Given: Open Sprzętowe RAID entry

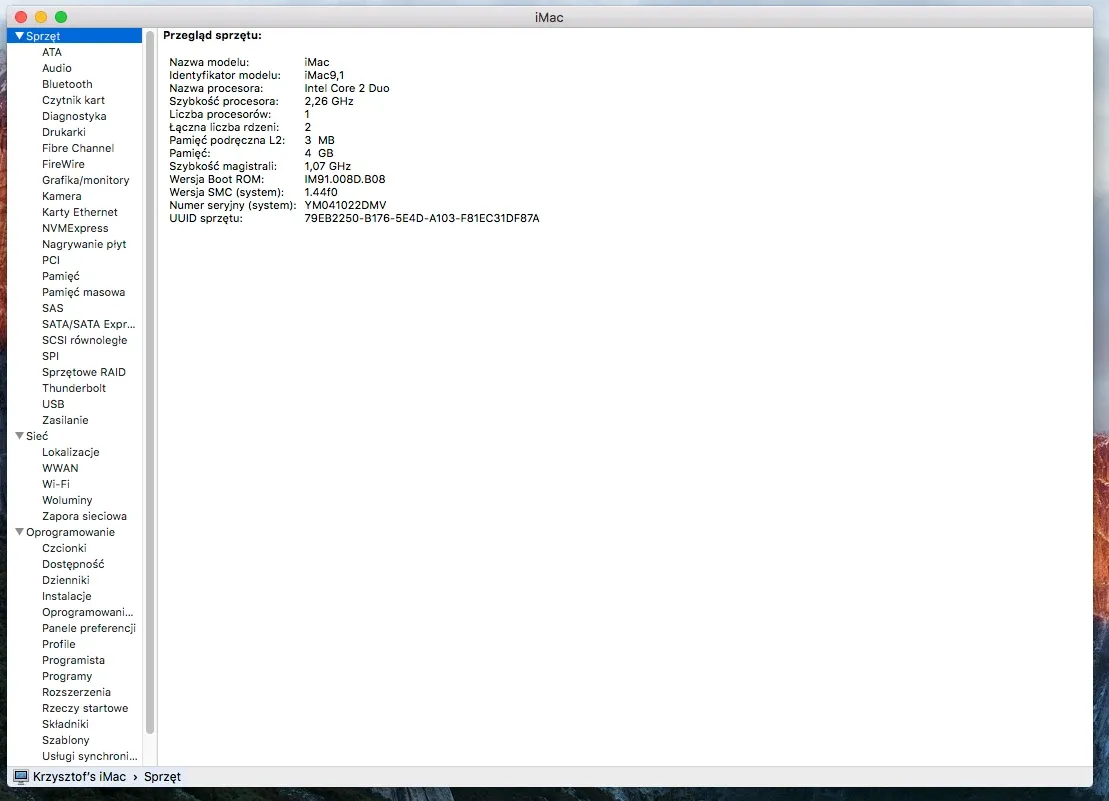Looking at the screenshot, I should point(83,373).
